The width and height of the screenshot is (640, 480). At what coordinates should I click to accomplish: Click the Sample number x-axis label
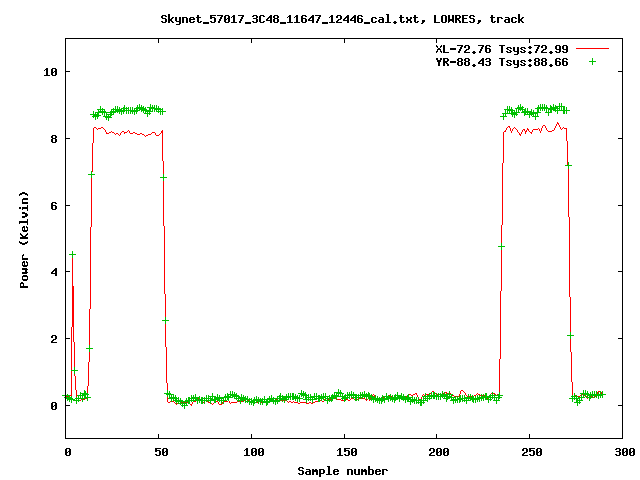[x=342, y=471]
